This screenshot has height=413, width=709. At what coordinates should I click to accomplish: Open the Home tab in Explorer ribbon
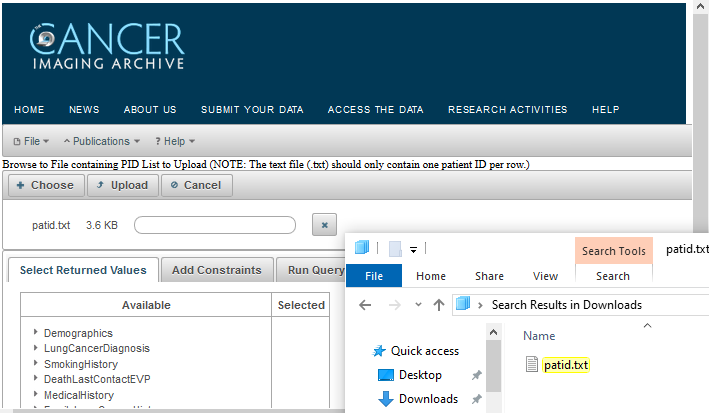pyautogui.click(x=431, y=276)
